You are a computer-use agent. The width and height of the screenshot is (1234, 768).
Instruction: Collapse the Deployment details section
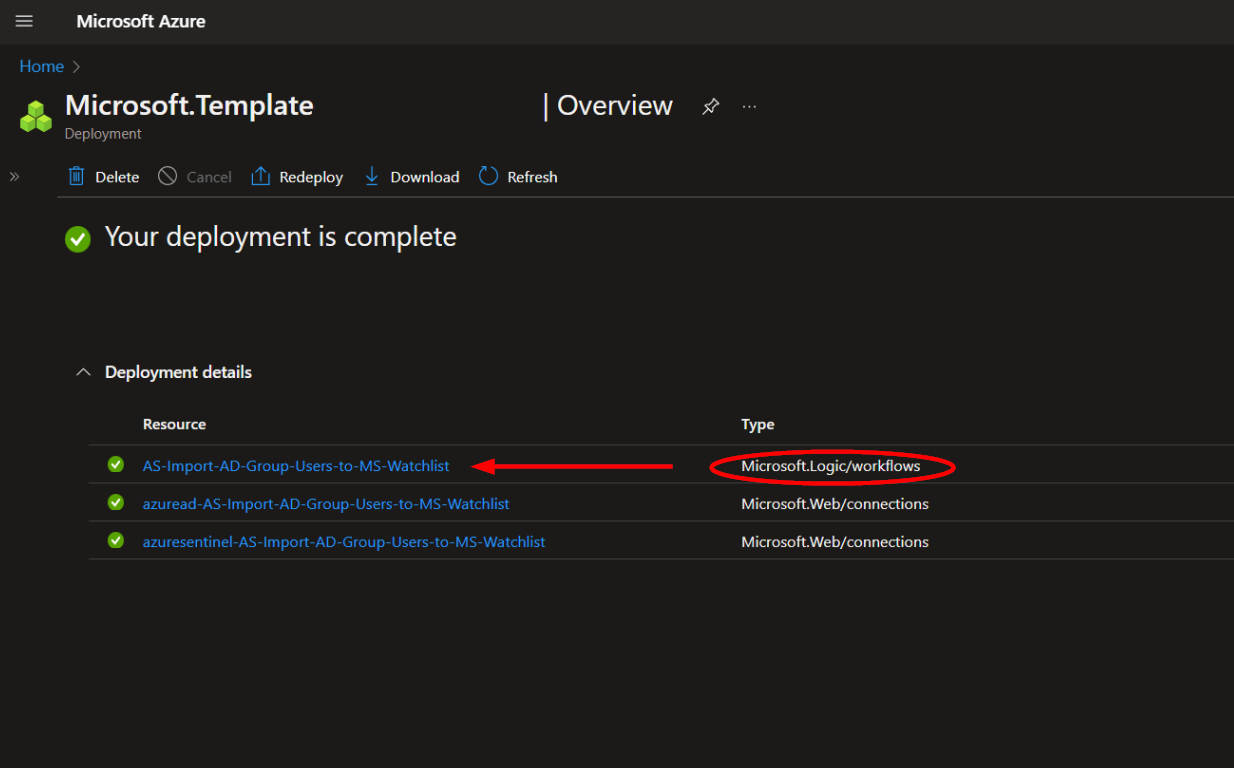[x=83, y=372]
